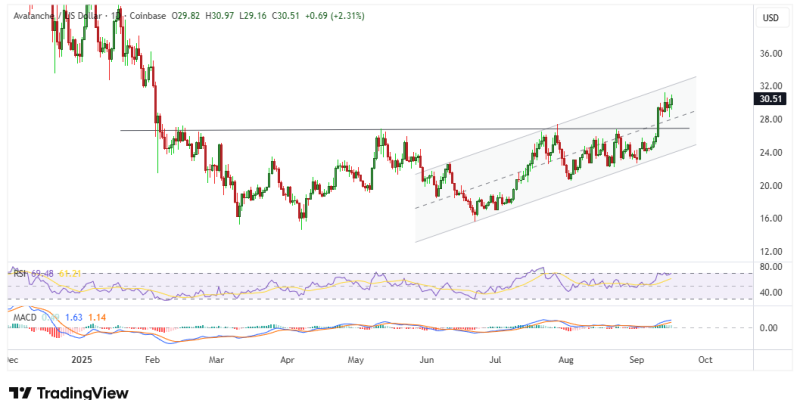Click the 12.00 price axis label
Screen dimensions: 800x400
(x=770, y=252)
